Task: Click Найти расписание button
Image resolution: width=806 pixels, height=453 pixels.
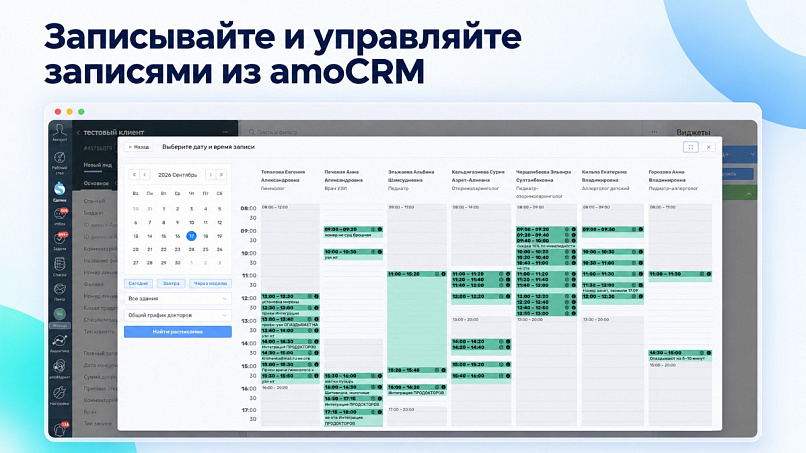Action: (x=177, y=332)
